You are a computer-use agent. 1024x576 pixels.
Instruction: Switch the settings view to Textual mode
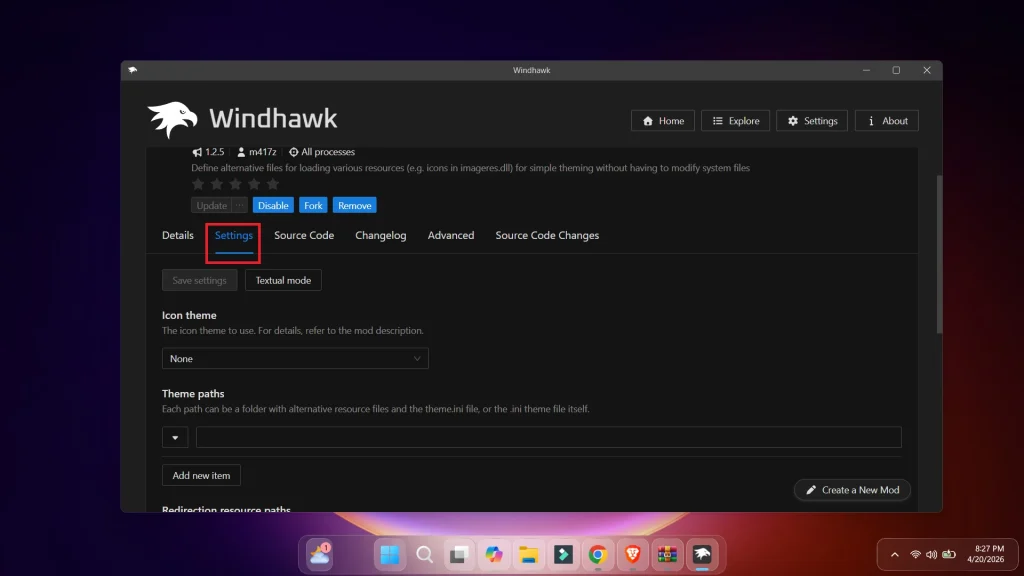[283, 280]
